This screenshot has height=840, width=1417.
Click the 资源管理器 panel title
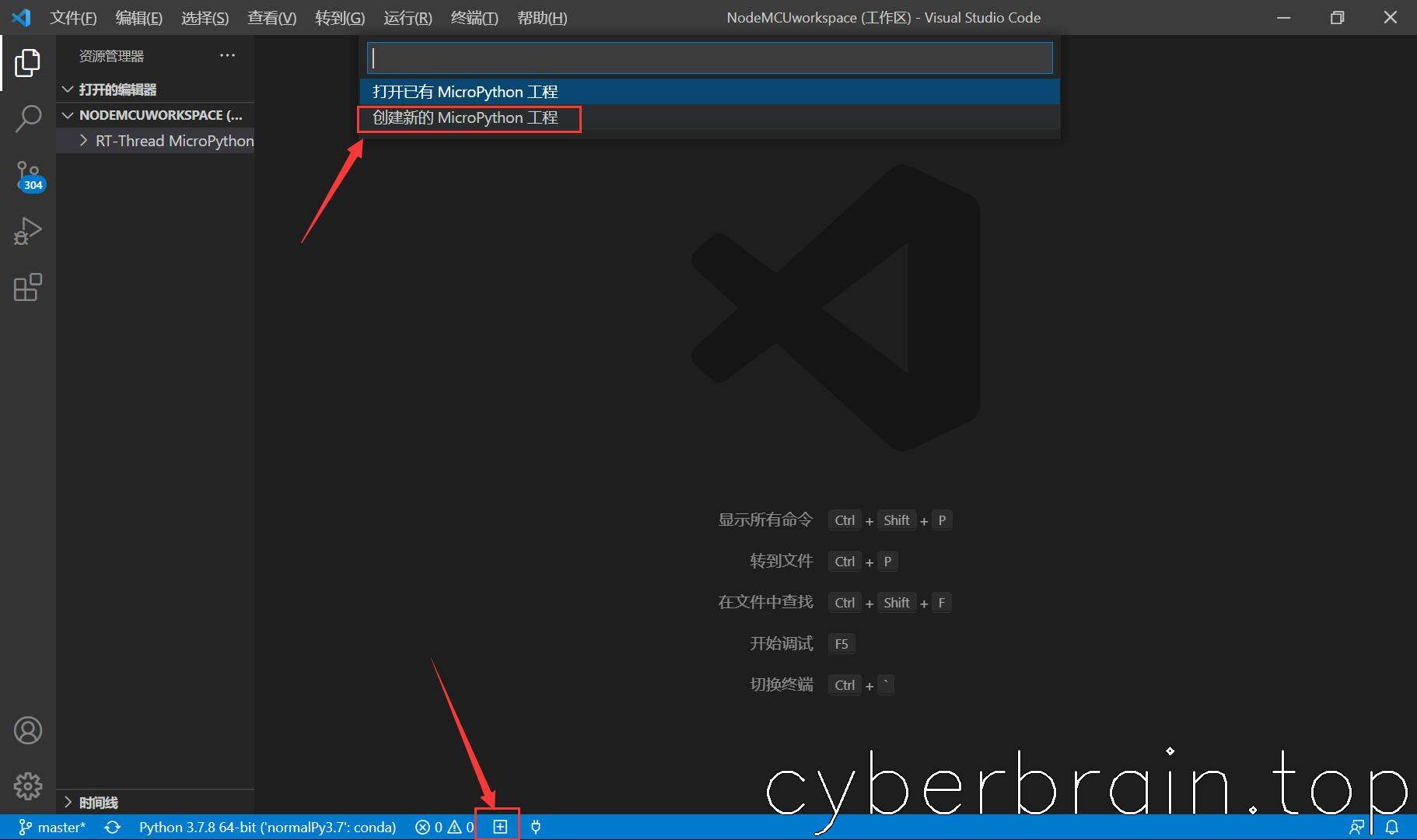click(x=111, y=56)
